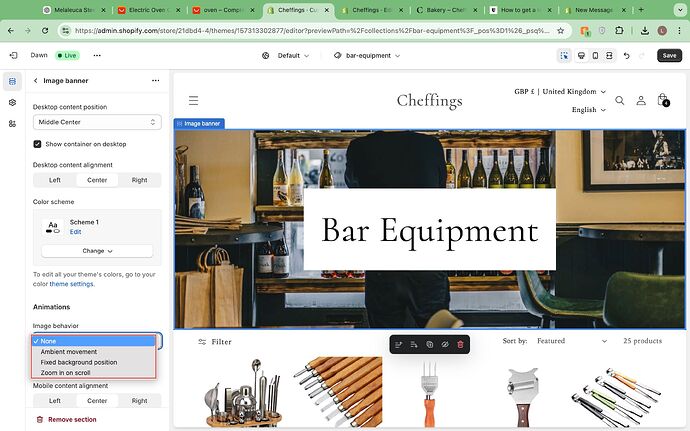Open the store hamburger menu
690x431 pixels.
click(194, 101)
